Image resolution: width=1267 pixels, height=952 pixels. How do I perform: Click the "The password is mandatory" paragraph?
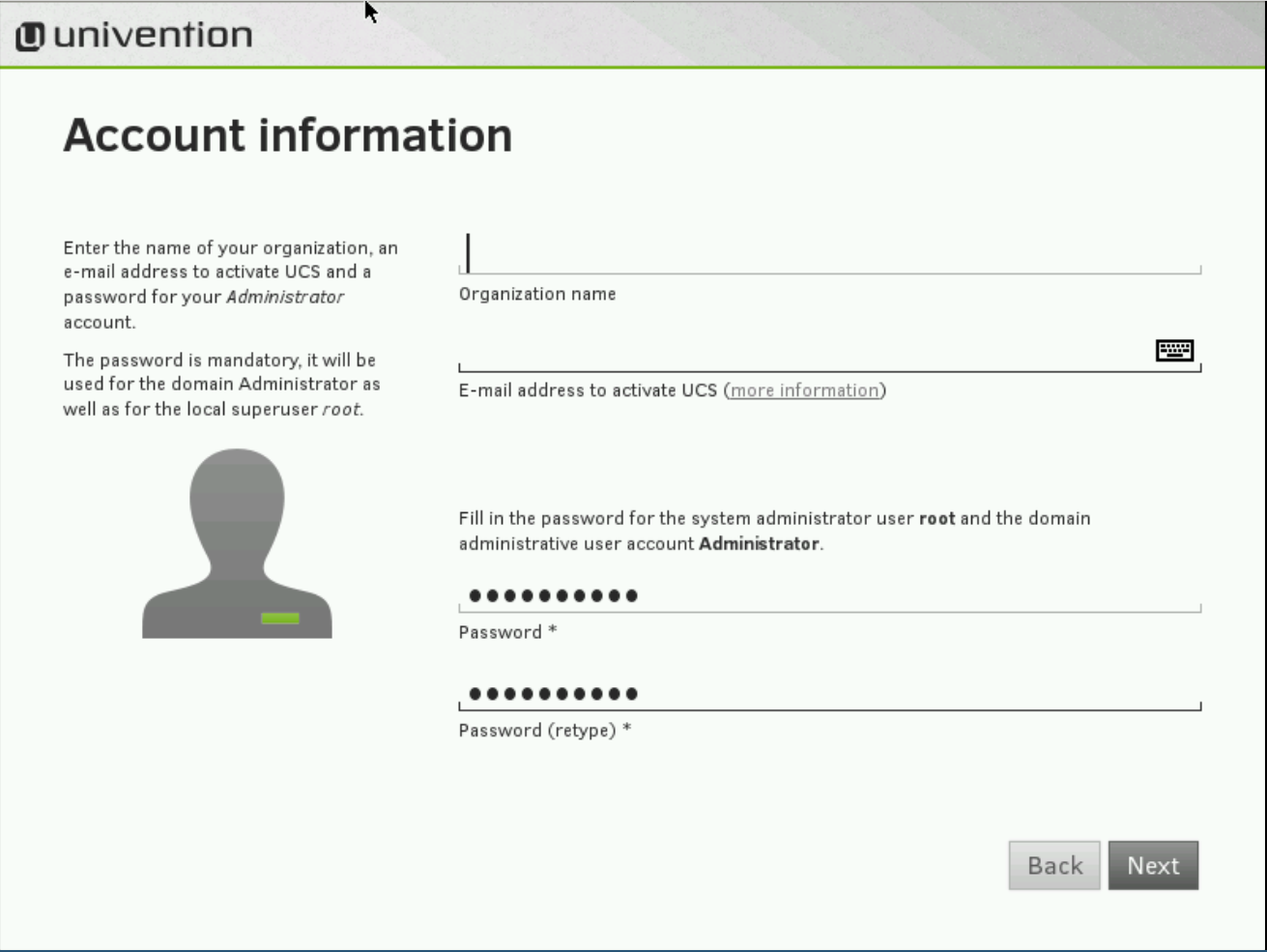pyautogui.click(x=221, y=384)
